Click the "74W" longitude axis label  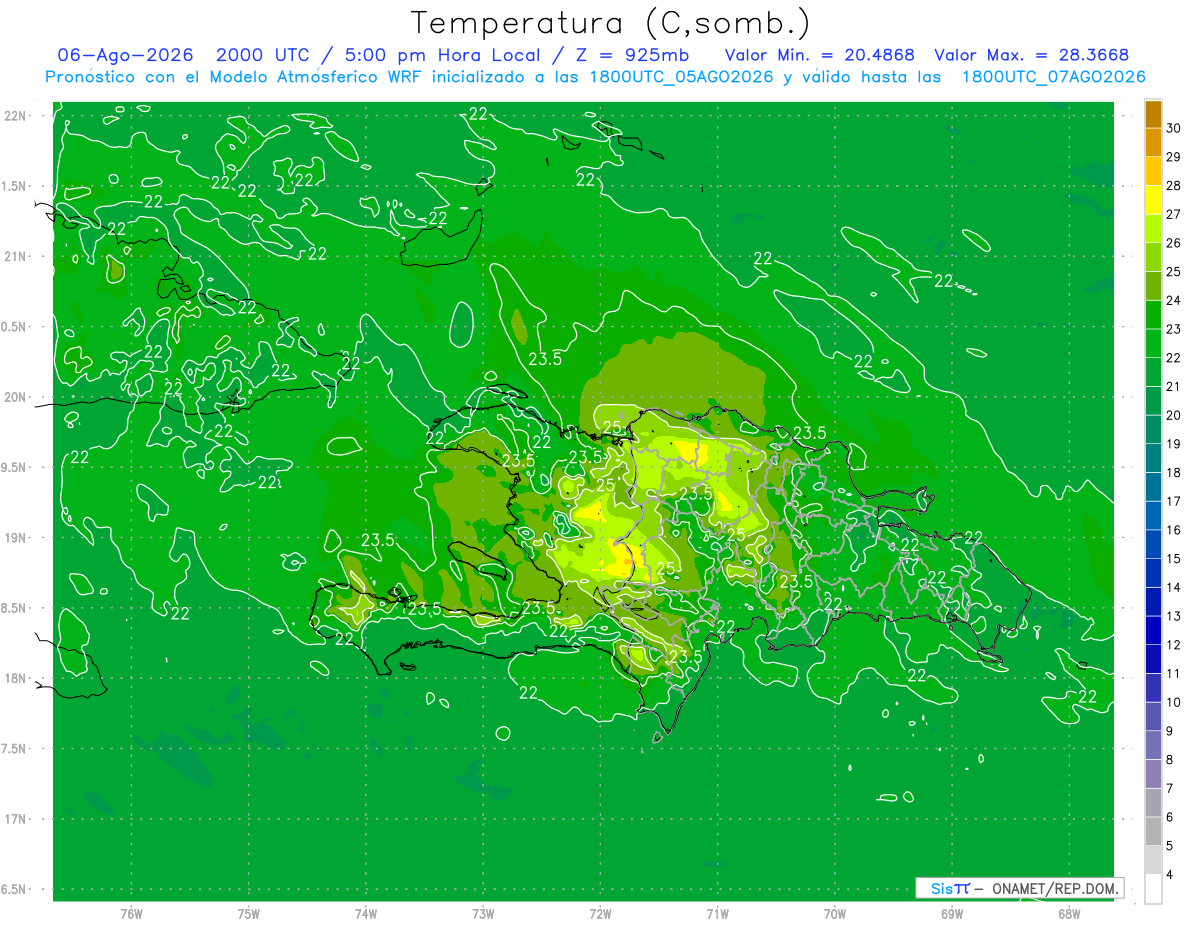[366, 914]
